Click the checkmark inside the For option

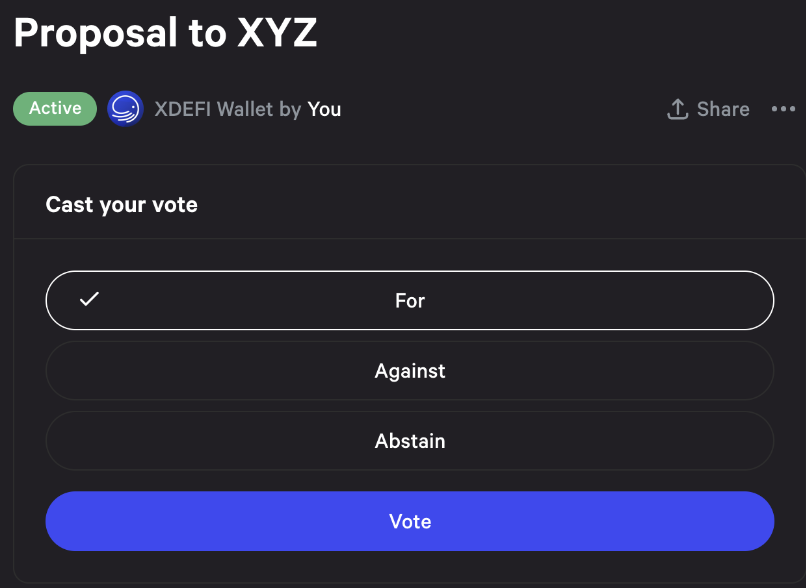(89, 299)
